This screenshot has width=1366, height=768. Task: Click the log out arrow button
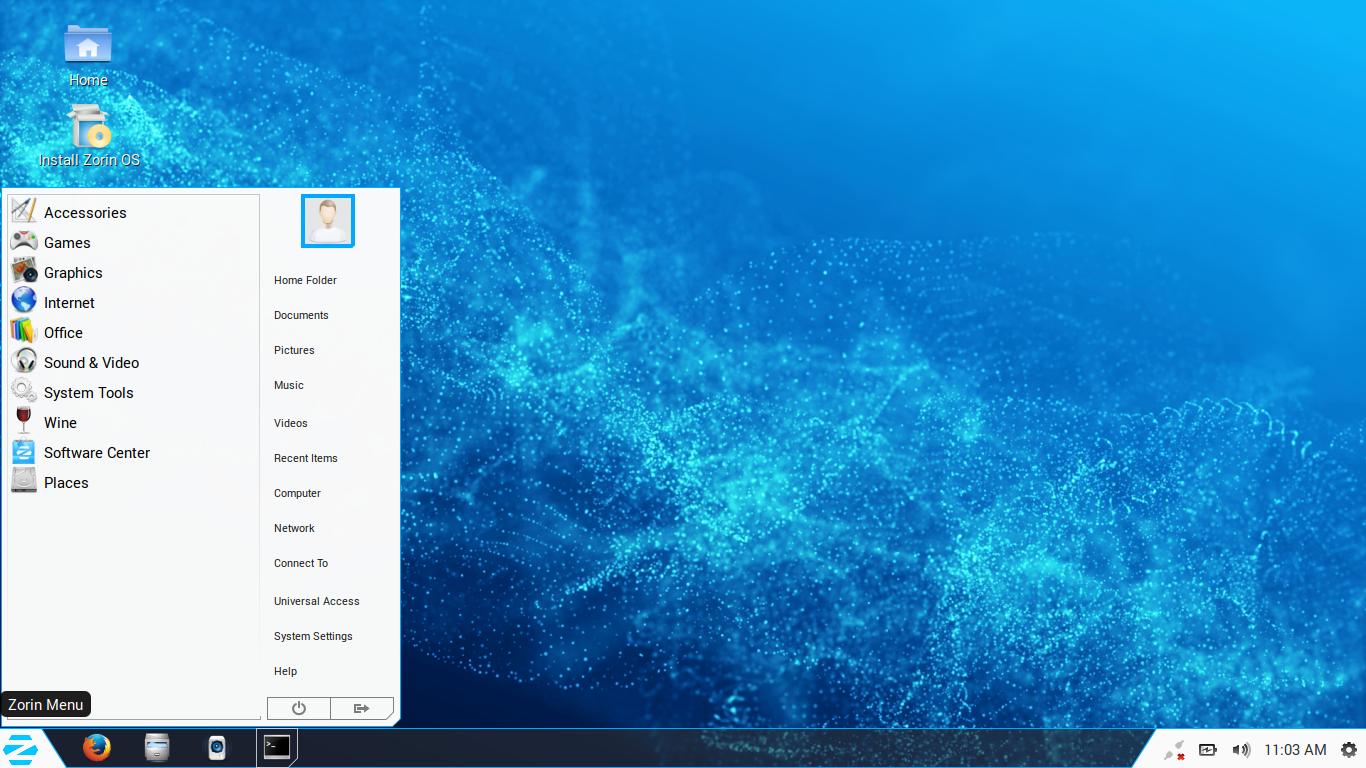click(362, 708)
